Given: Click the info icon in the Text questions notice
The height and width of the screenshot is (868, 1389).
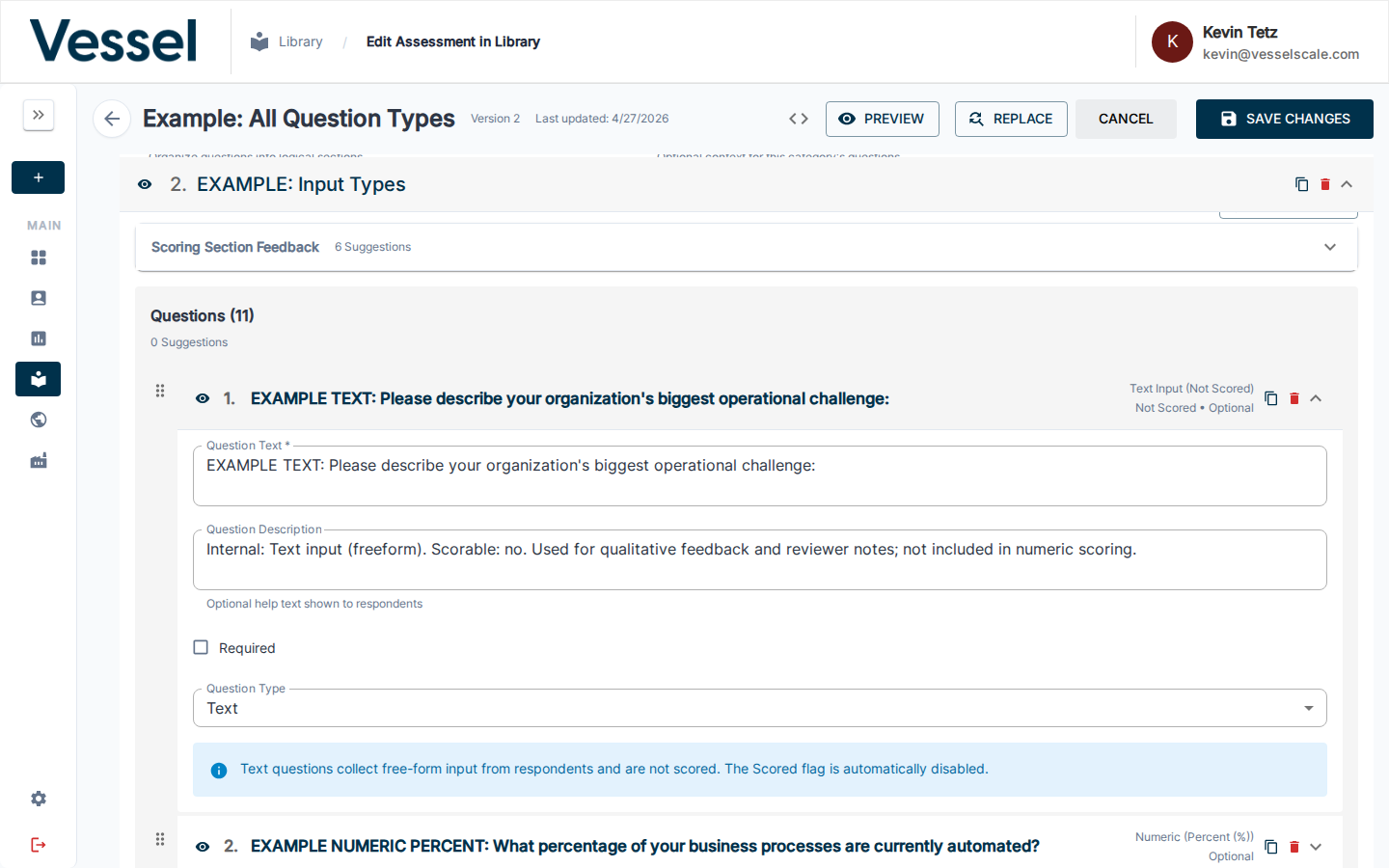Looking at the screenshot, I should (219, 770).
